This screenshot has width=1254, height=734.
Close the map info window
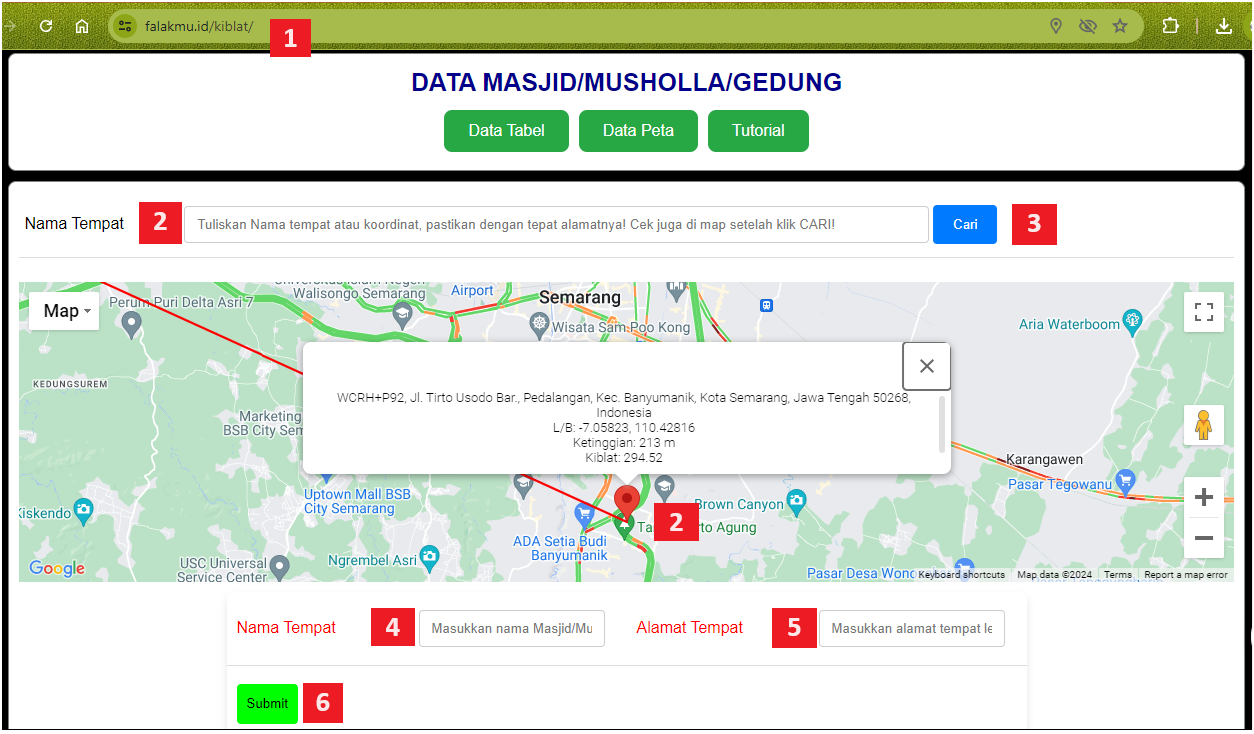927,366
